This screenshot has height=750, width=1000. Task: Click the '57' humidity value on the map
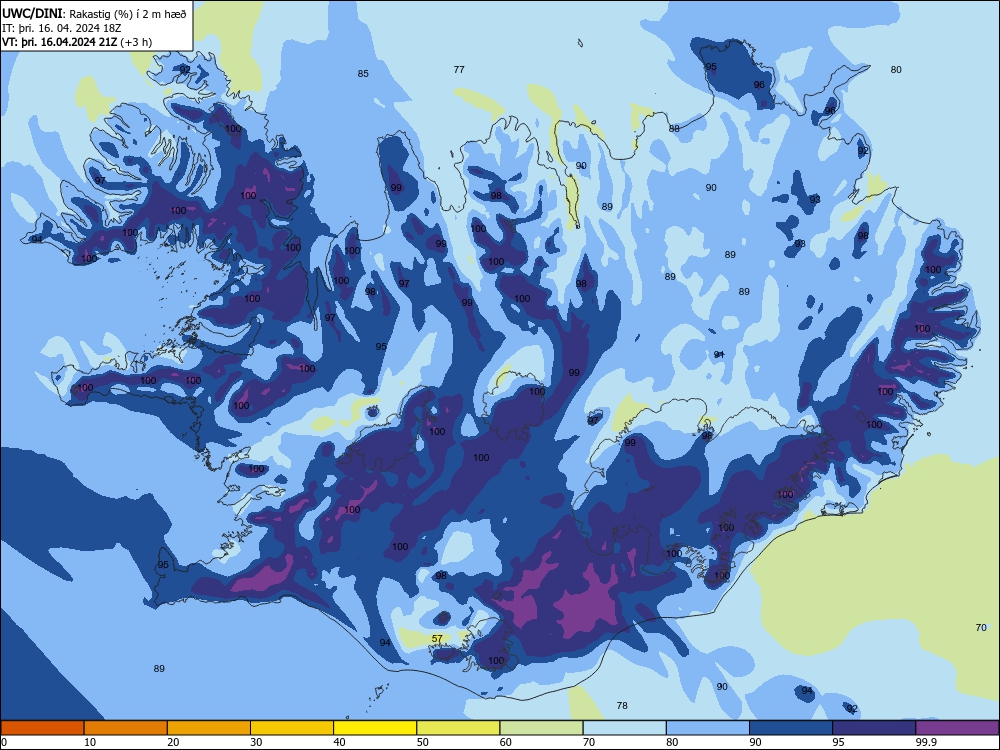pos(437,638)
